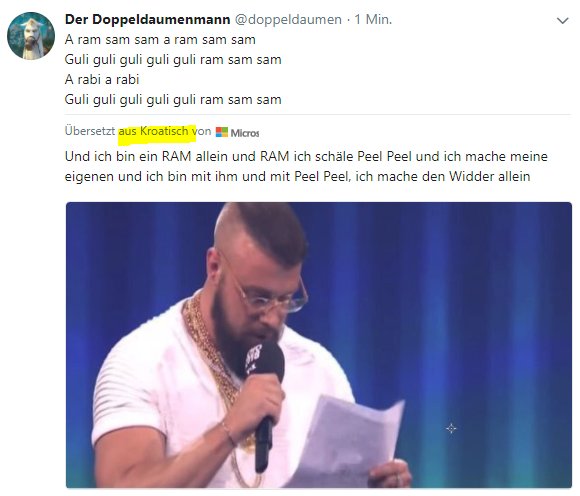The width and height of the screenshot is (580, 496).
Task: Click translated line ending 'den Widder allein'
Action: [x=297, y=176]
